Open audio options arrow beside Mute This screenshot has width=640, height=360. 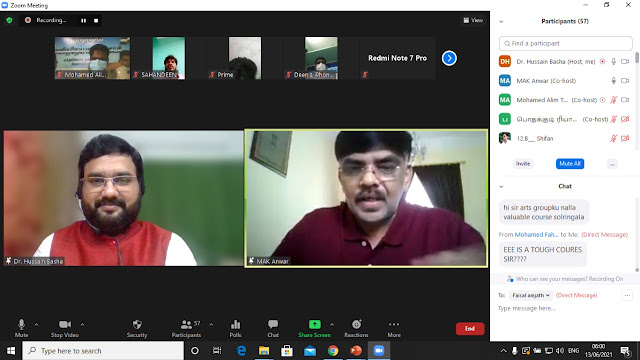click(x=36, y=324)
